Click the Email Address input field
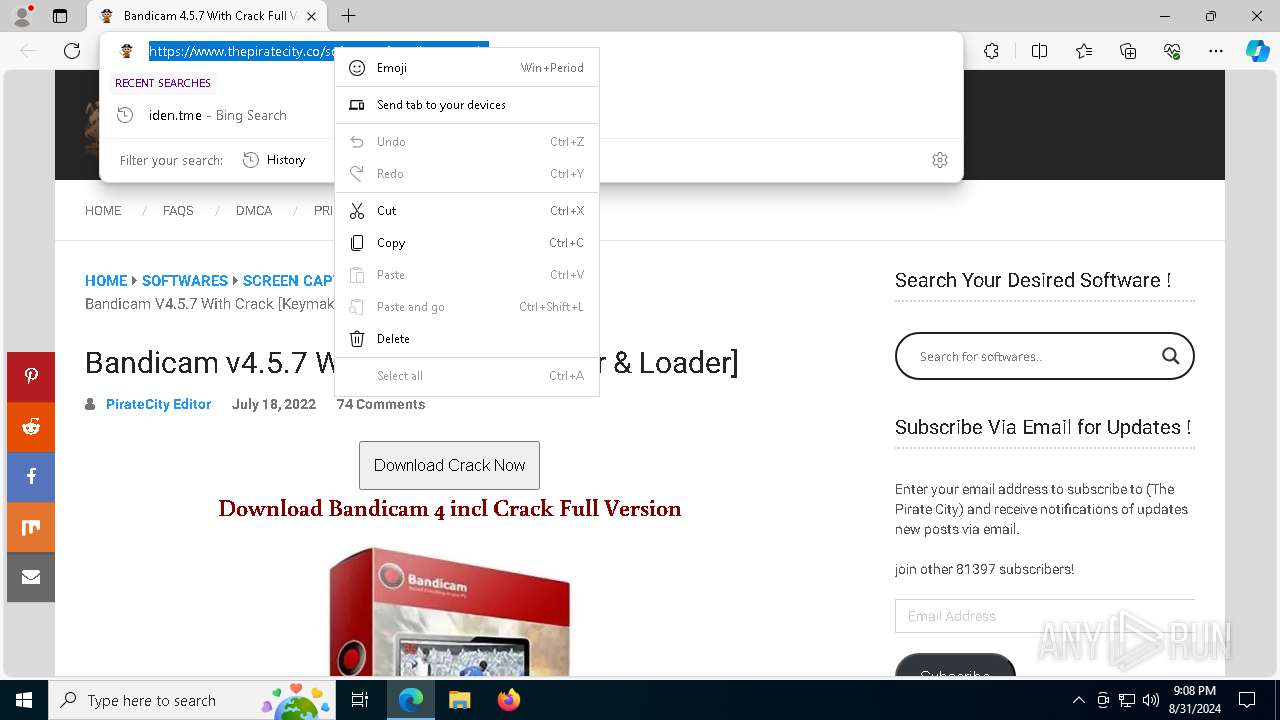This screenshot has width=1280, height=720. click(1045, 616)
